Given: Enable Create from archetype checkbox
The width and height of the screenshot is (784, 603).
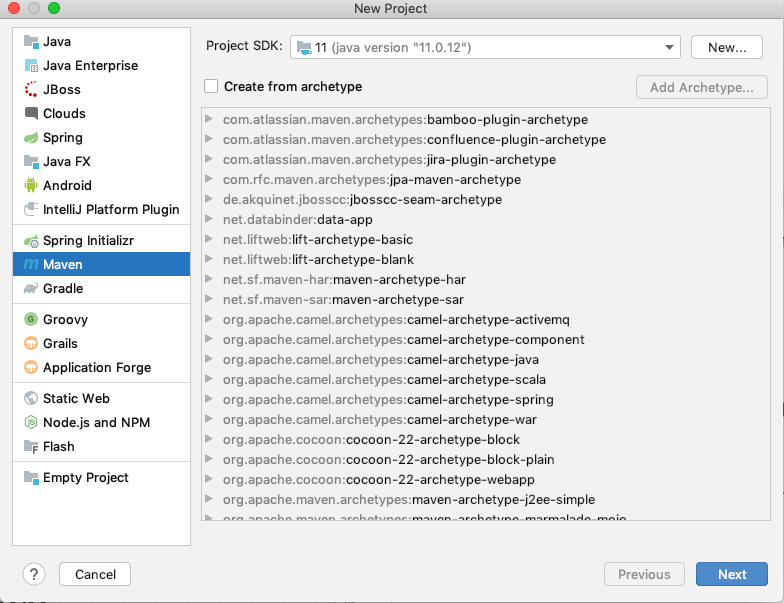Looking at the screenshot, I should click(x=211, y=86).
